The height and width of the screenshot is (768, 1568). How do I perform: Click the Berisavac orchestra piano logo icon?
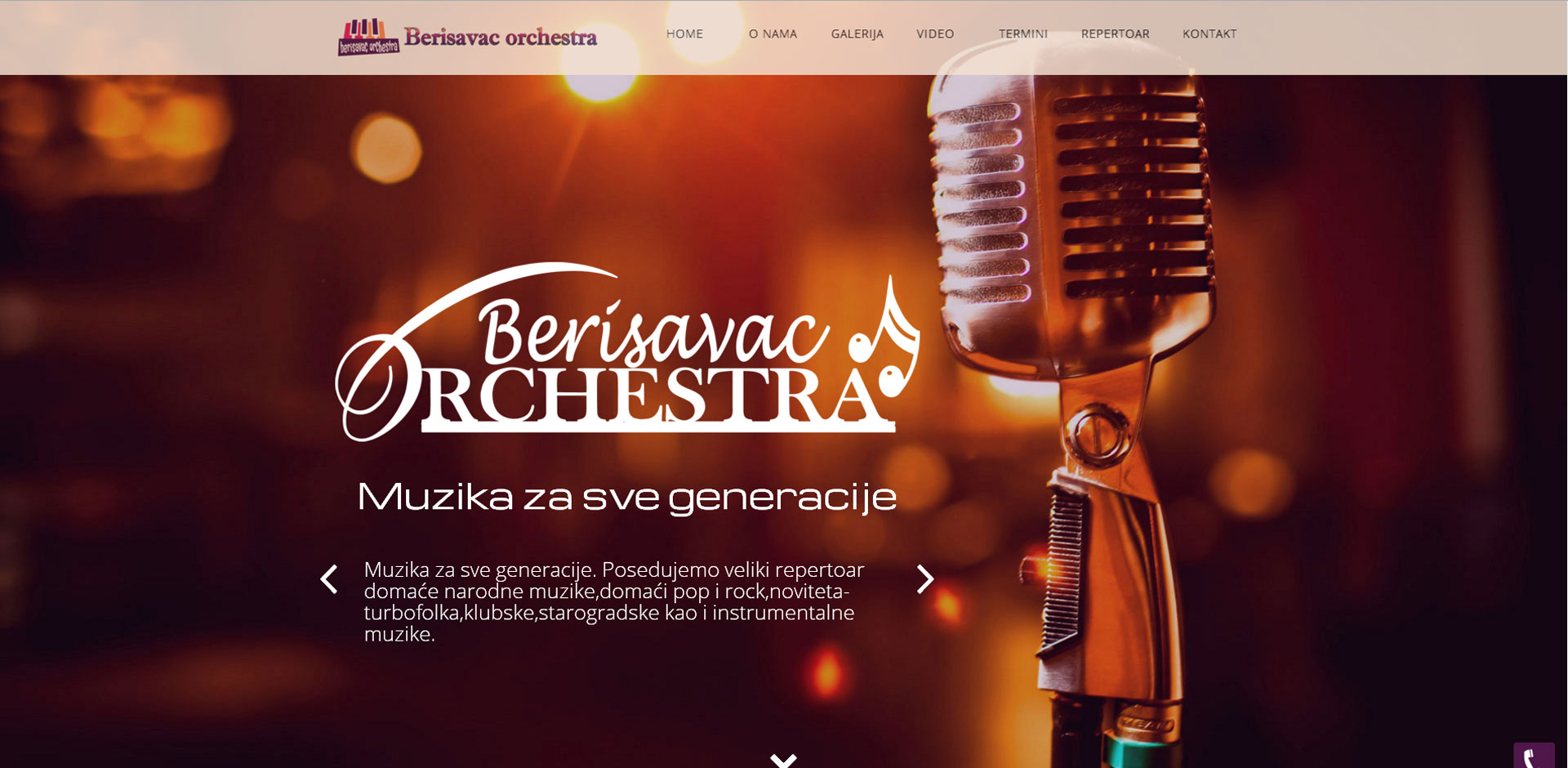368,37
